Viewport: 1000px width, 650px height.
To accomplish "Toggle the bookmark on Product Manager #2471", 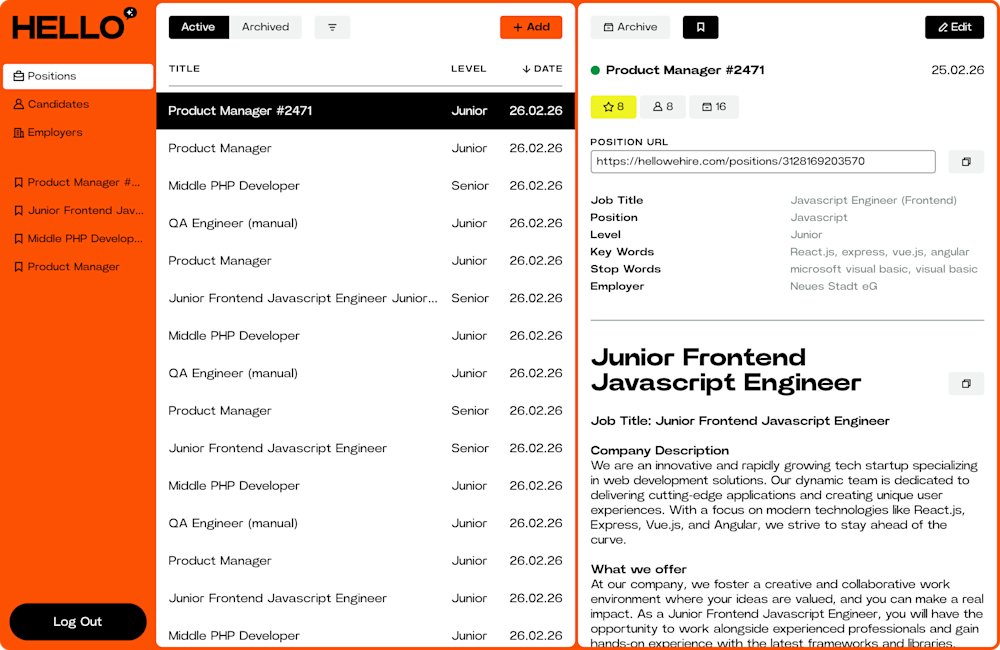I will coord(700,27).
